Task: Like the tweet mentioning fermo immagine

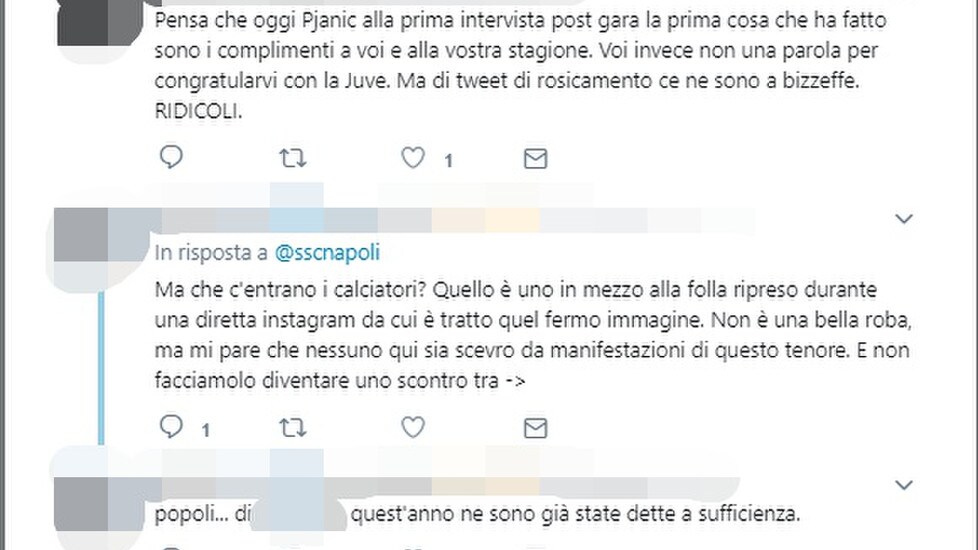Action: (412, 427)
